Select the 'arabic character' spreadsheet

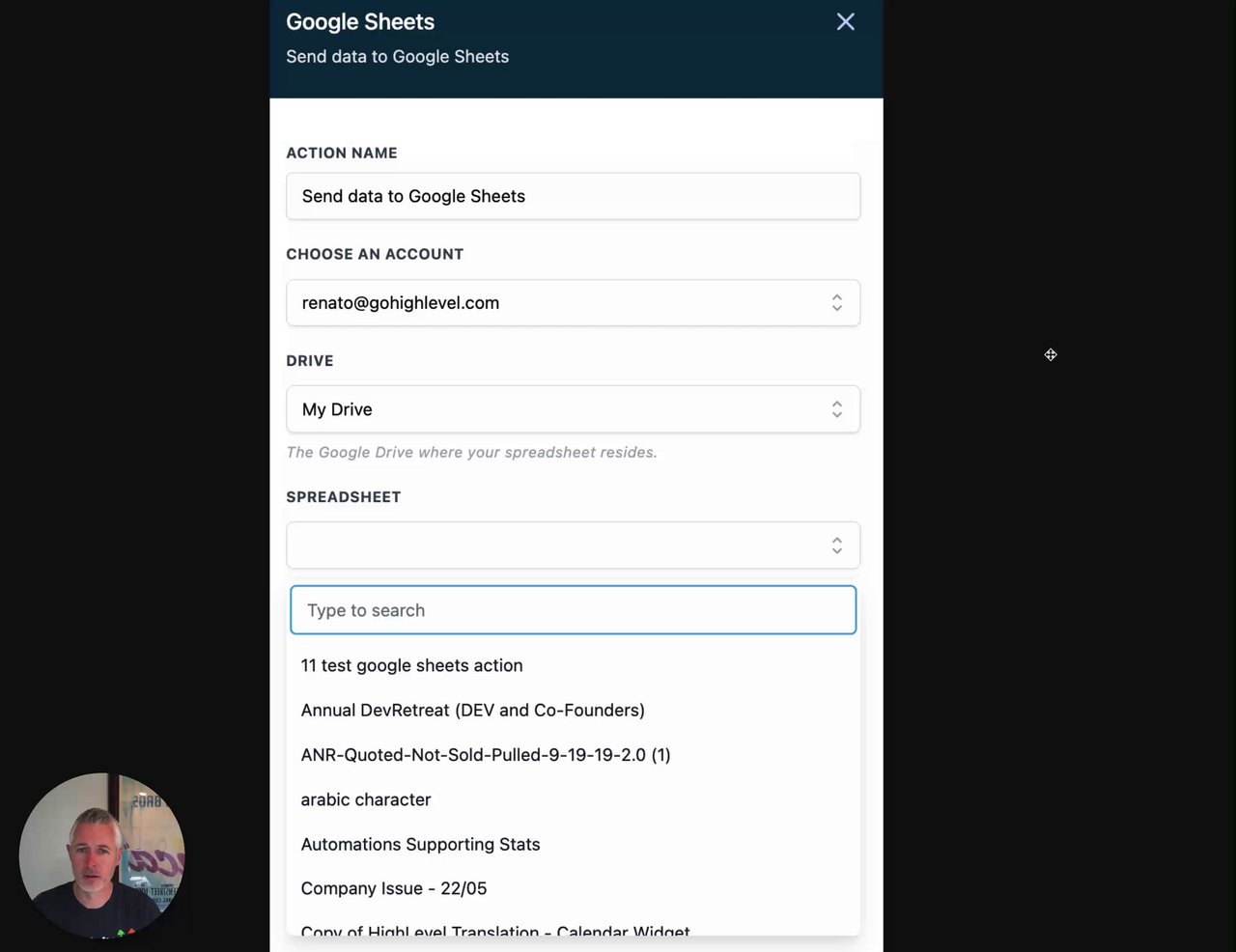[x=573, y=799]
